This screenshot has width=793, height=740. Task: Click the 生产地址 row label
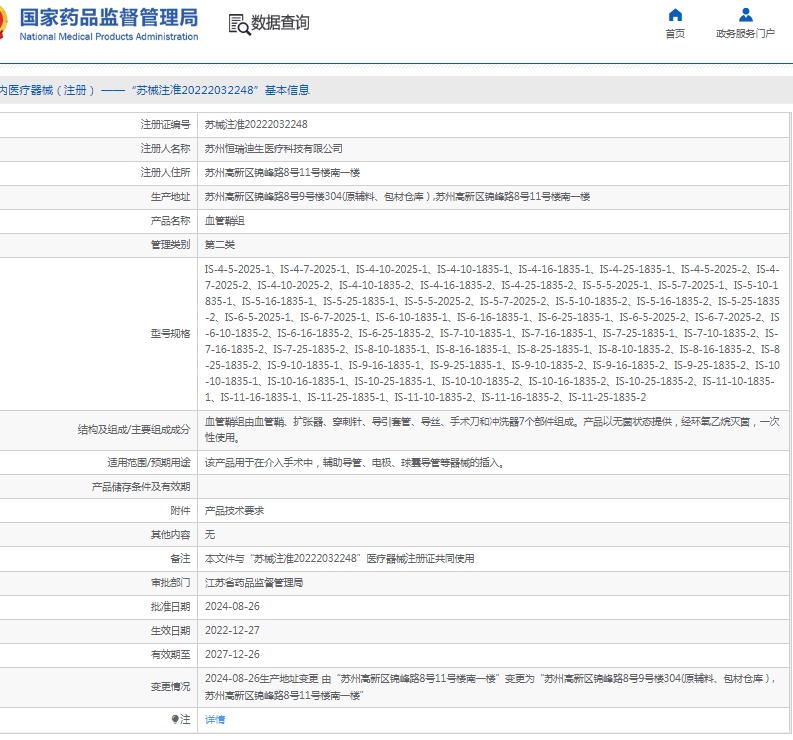(x=170, y=197)
